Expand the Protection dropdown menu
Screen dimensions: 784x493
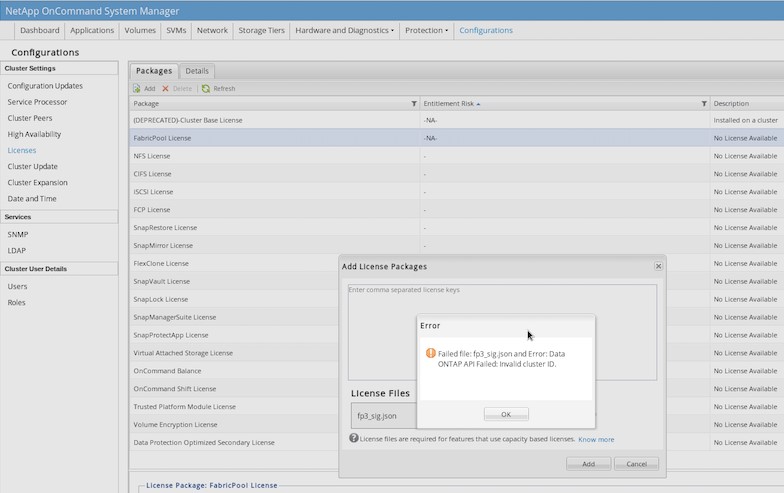coord(426,31)
